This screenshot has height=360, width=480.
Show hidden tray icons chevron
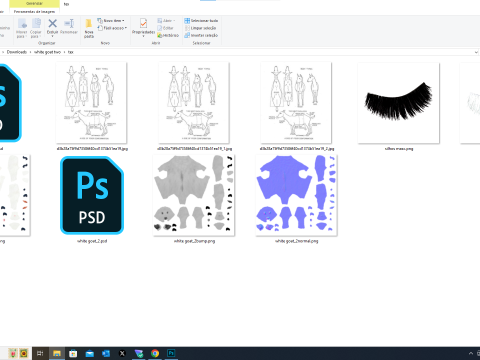(471, 353)
